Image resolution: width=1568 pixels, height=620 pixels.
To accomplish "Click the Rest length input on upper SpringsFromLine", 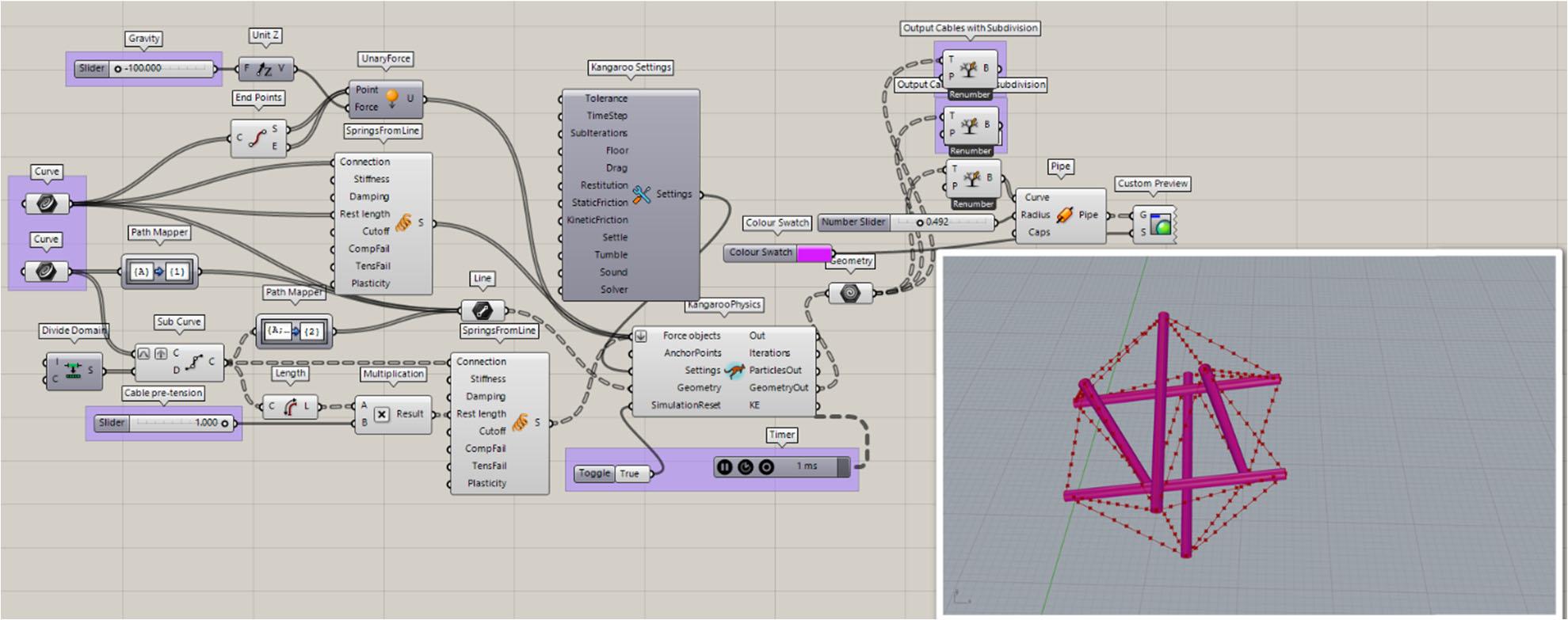I will 364,214.
